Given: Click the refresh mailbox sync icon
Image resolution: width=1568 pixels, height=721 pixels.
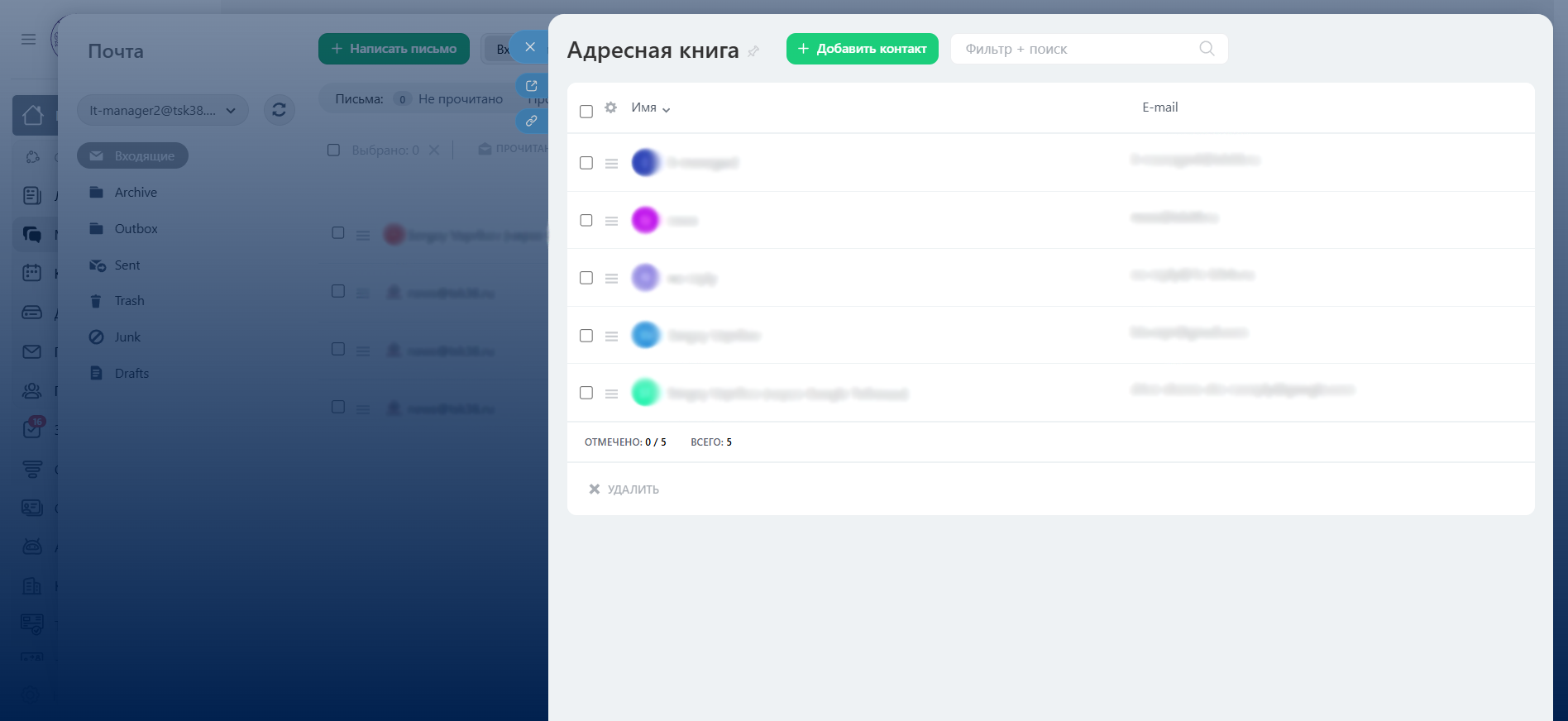Looking at the screenshot, I should click(279, 110).
